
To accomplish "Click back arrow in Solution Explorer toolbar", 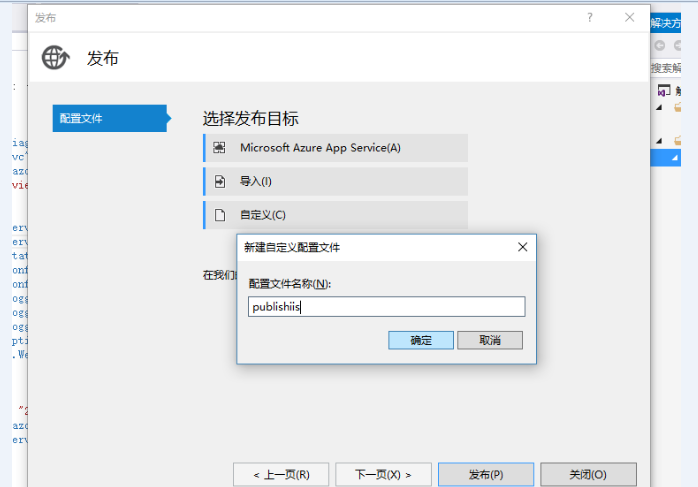I will tap(660, 45).
